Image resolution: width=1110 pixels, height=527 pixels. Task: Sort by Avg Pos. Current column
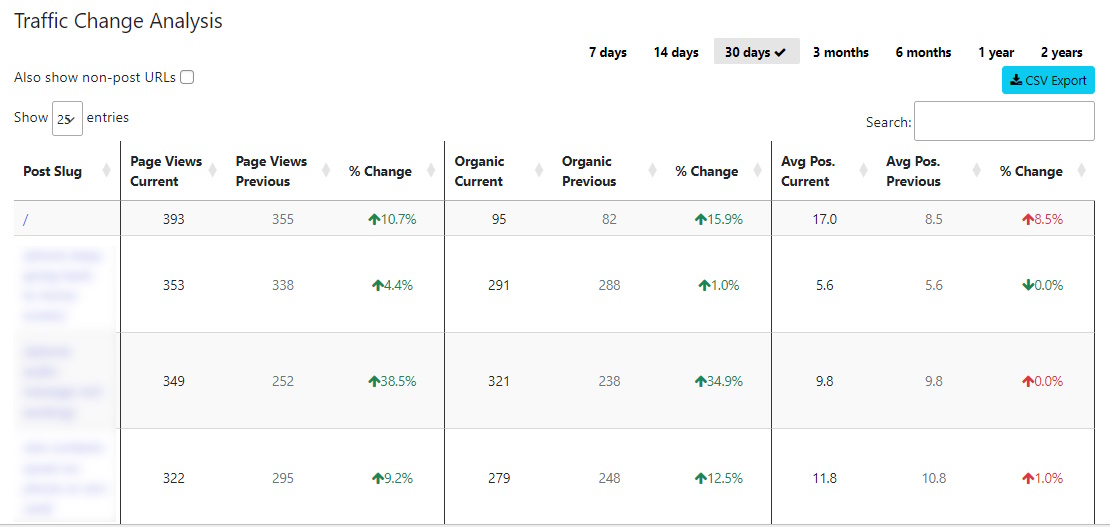click(863, 171)
